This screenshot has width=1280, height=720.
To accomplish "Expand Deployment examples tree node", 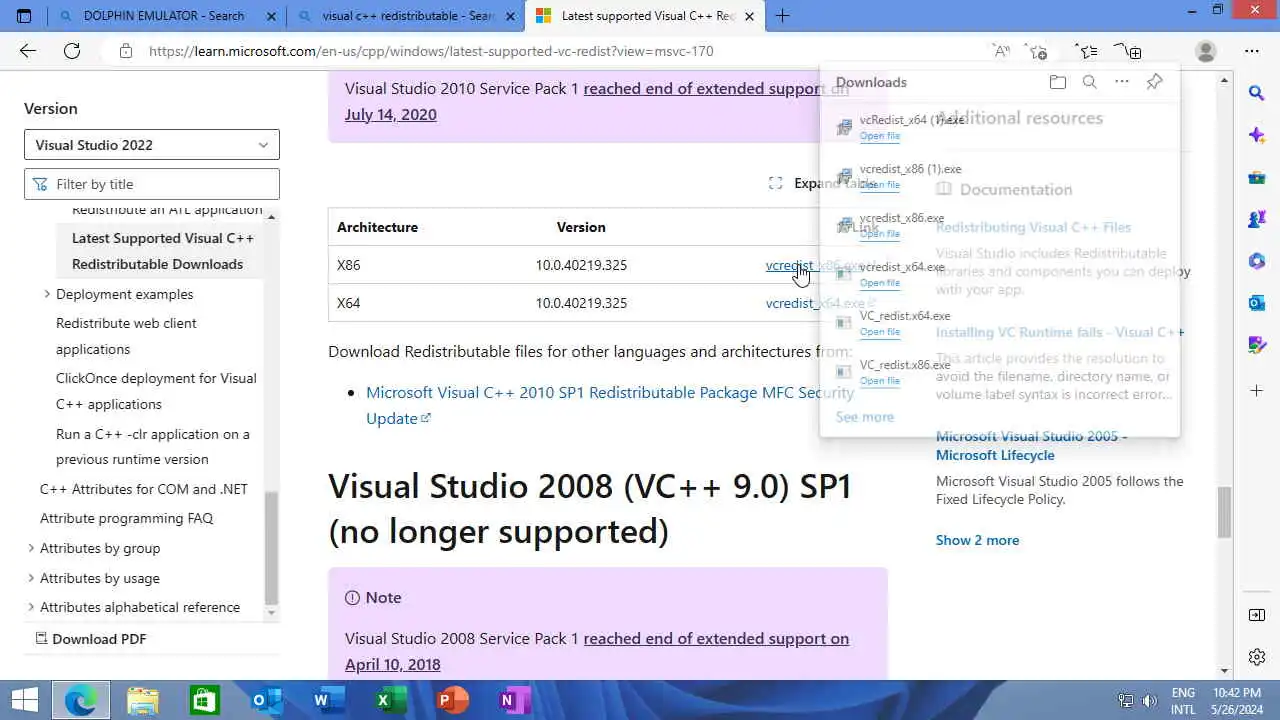I will [47, 294].
